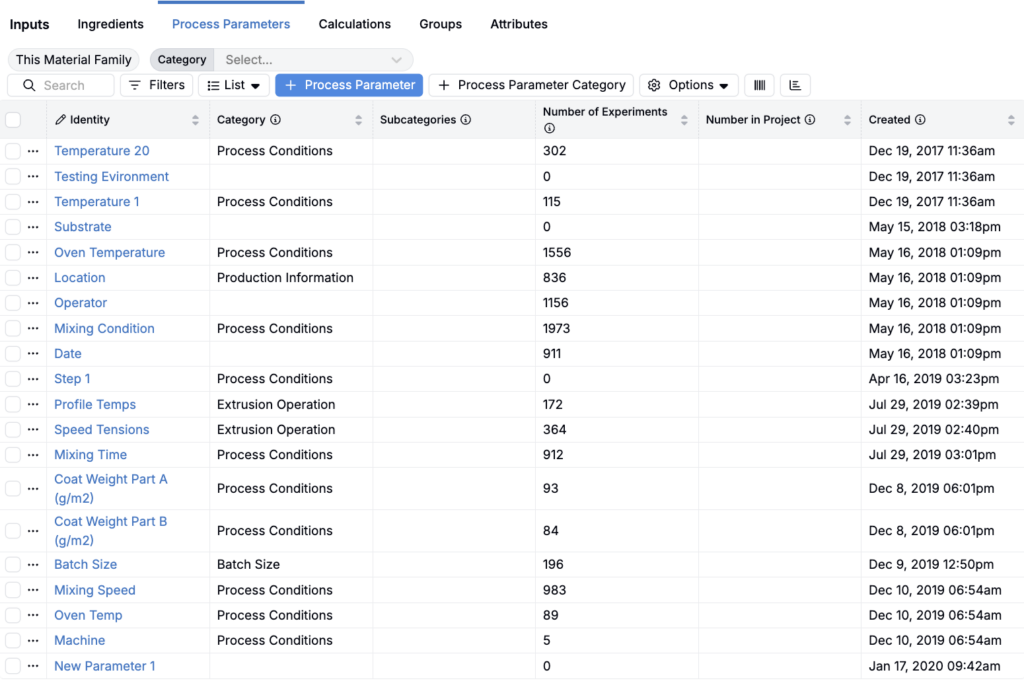Sort by Identity column arrows
The height and width of the screenshot is (695, 1024).
(x=195, y=120)
